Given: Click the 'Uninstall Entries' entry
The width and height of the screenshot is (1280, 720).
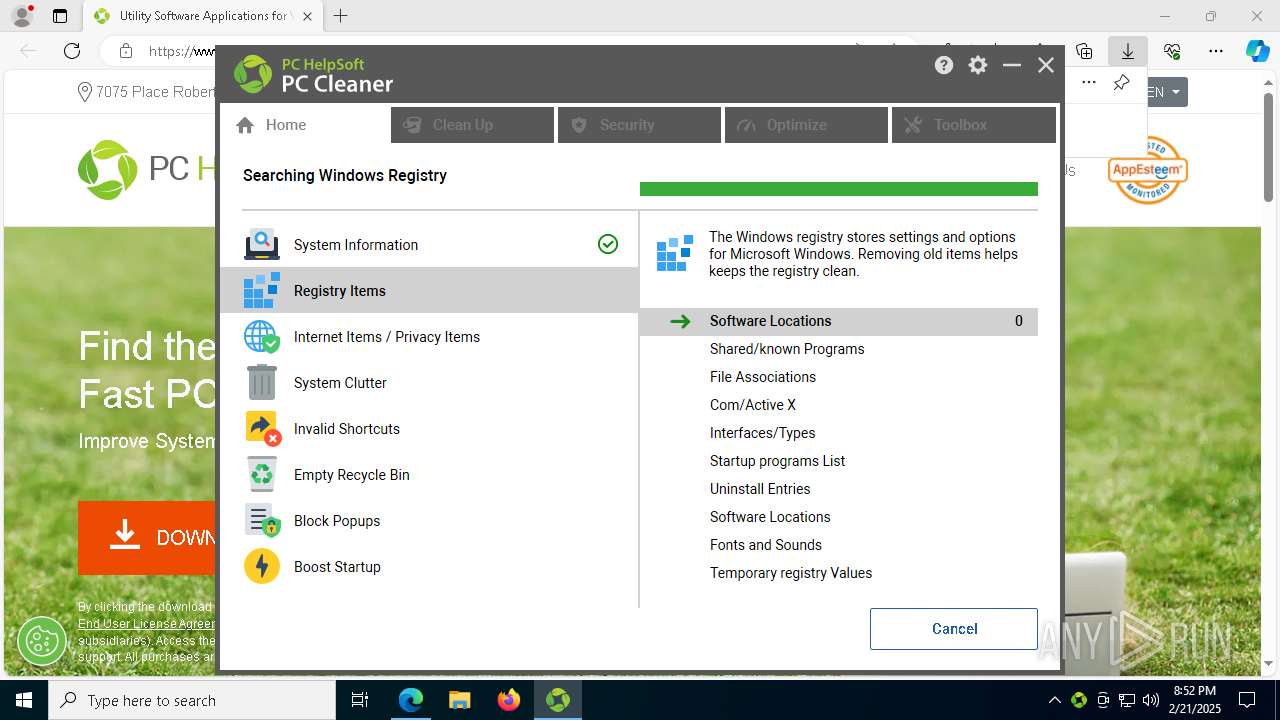Looking at the screenshot, I should pyautogui.click(x=760, y=489).
